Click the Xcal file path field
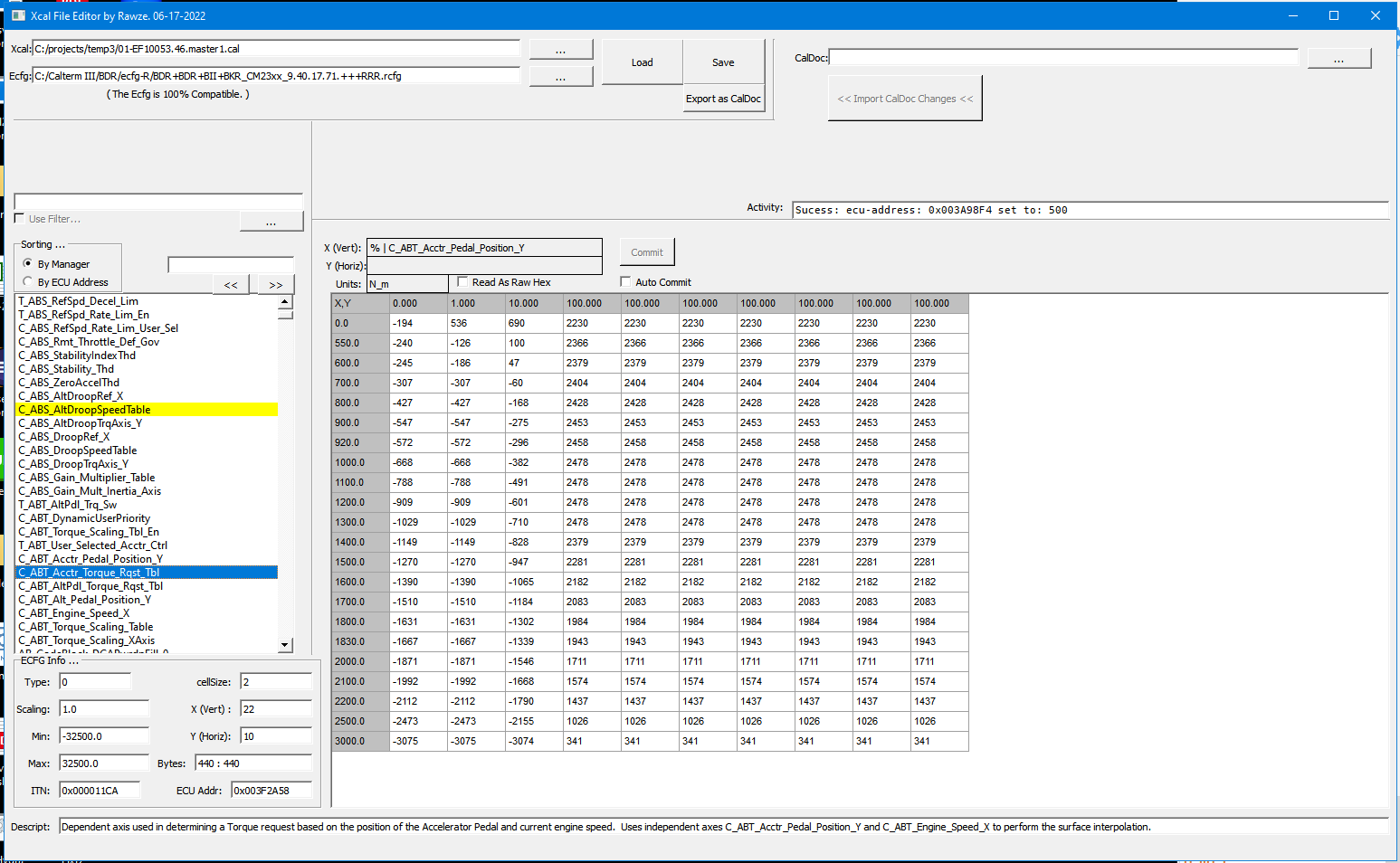Screen dimensions: 1400x863 point(276,49)
